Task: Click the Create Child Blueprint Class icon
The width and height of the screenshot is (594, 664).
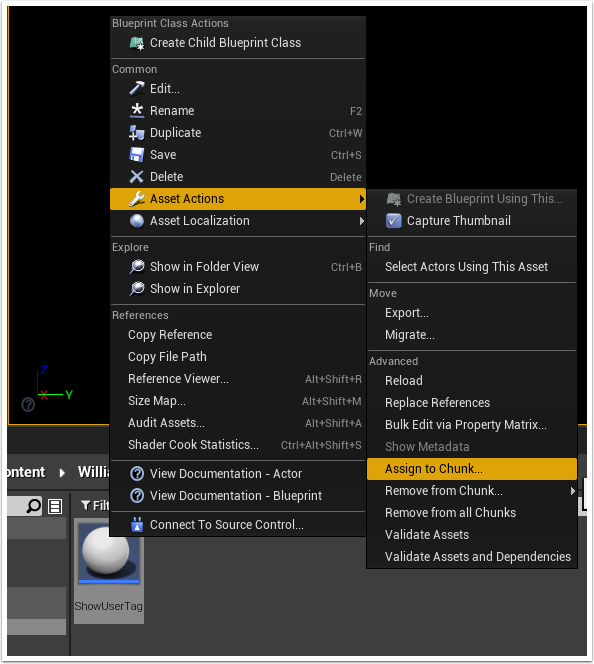Action: 137,43
